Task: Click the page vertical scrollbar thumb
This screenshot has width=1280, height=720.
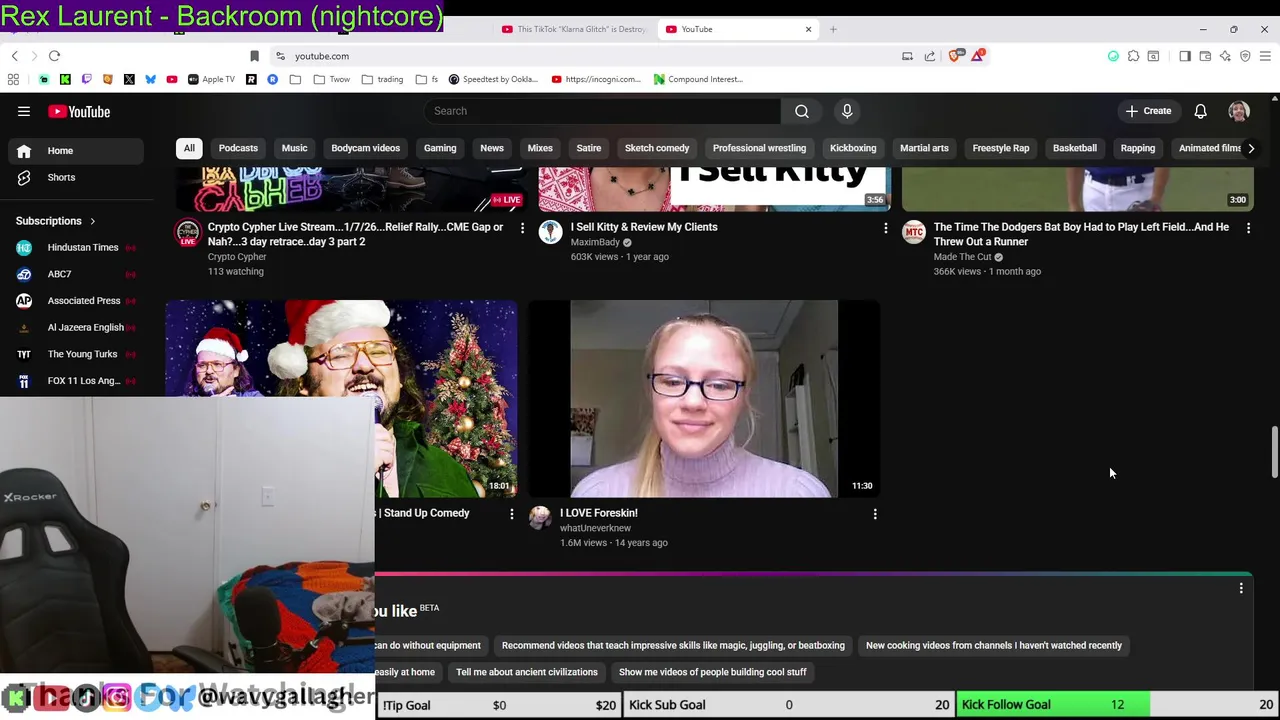Action: pyautogui.click(x=1274, y=452)
